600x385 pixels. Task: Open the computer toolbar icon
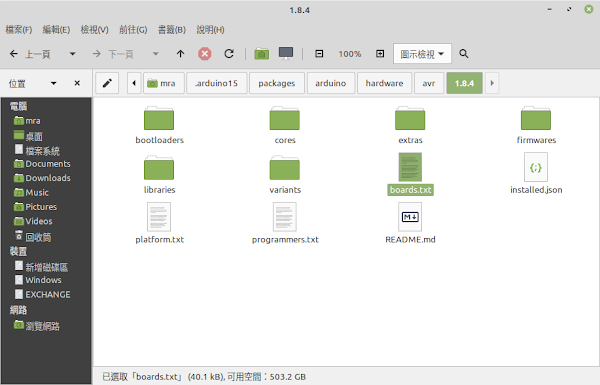[286, 54]
